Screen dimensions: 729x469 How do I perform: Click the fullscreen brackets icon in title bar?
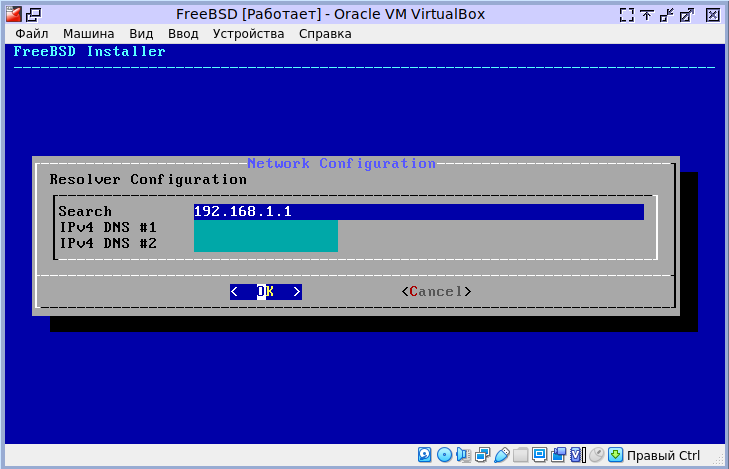coord(627,15)
